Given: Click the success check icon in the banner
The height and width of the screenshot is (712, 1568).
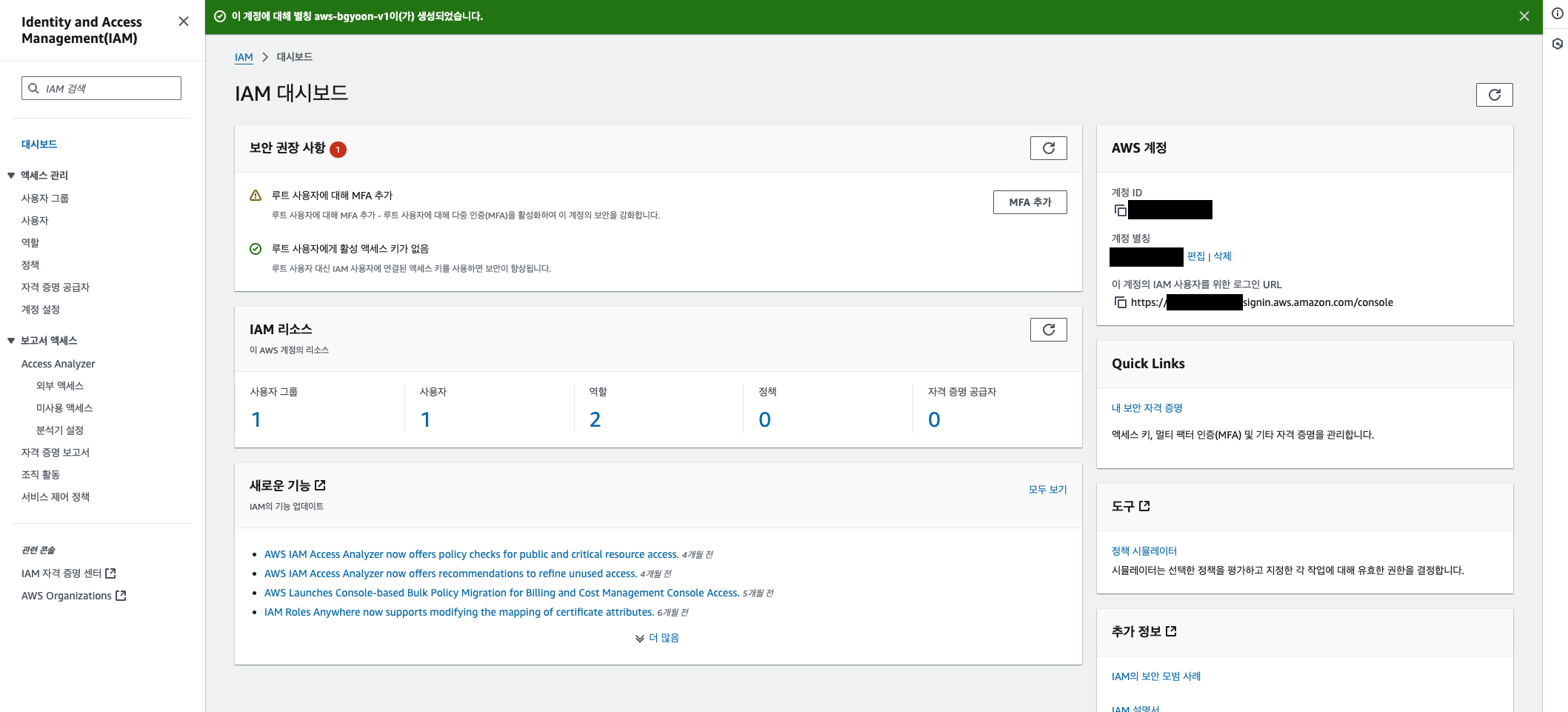Looking at the screenshot, I should coord(220,16).
